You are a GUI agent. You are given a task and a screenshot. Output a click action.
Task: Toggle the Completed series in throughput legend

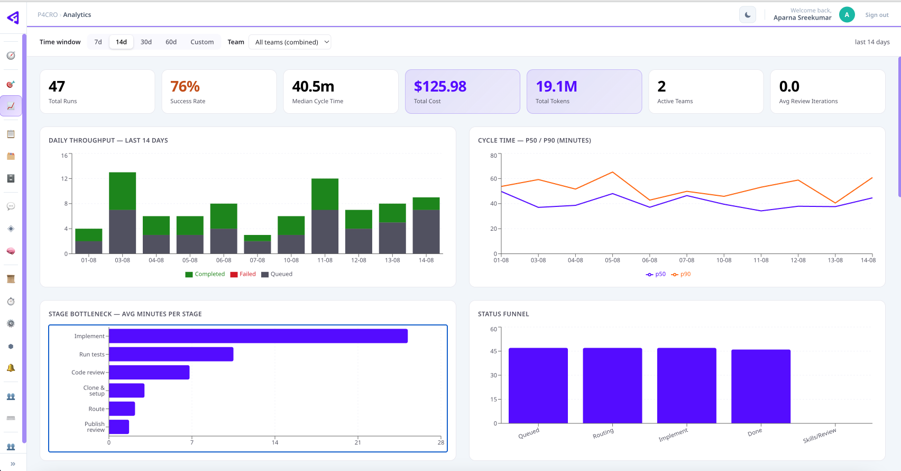(x=205, y=274)
